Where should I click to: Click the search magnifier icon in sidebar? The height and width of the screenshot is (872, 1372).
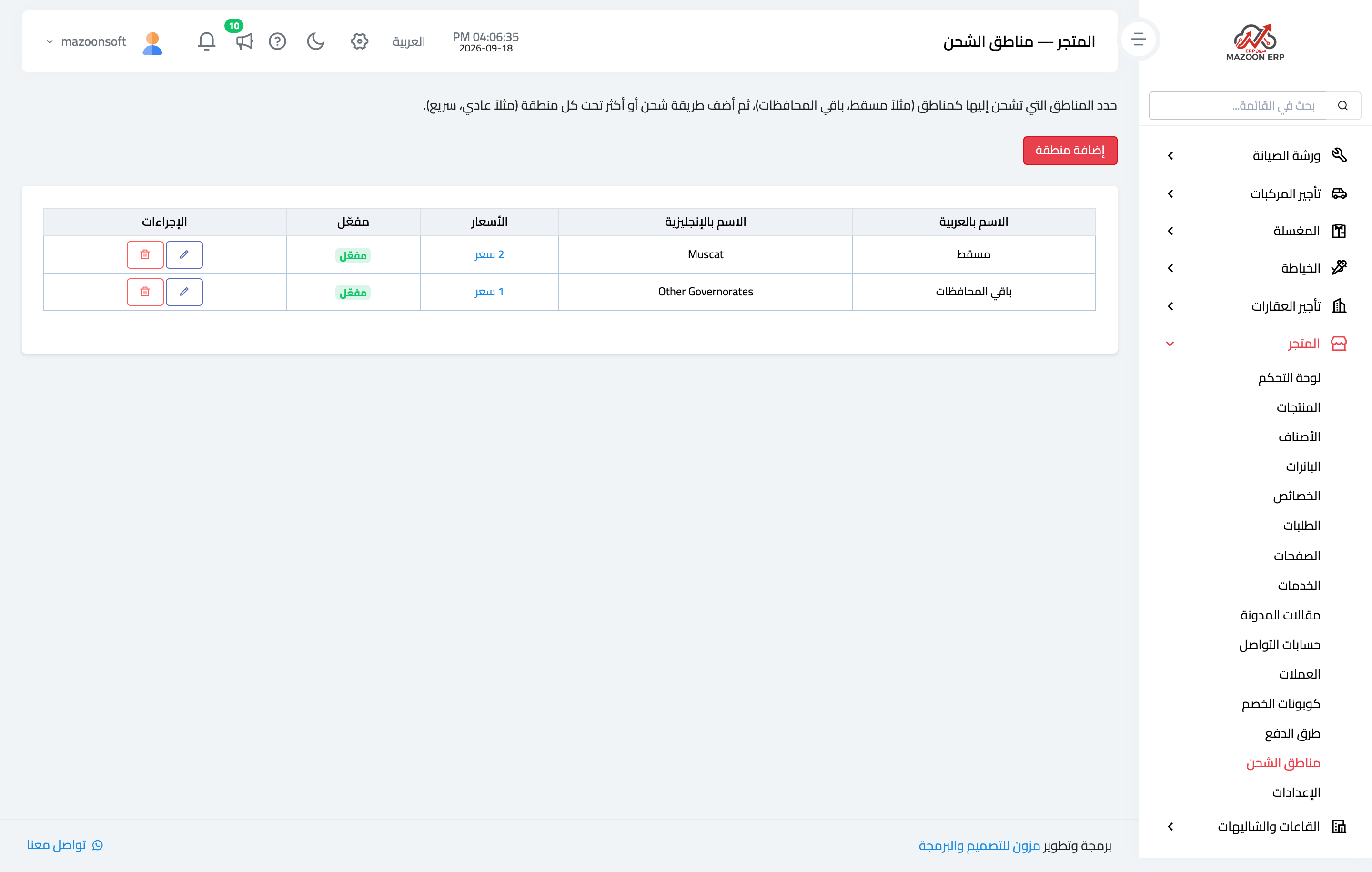[1343, 105]
